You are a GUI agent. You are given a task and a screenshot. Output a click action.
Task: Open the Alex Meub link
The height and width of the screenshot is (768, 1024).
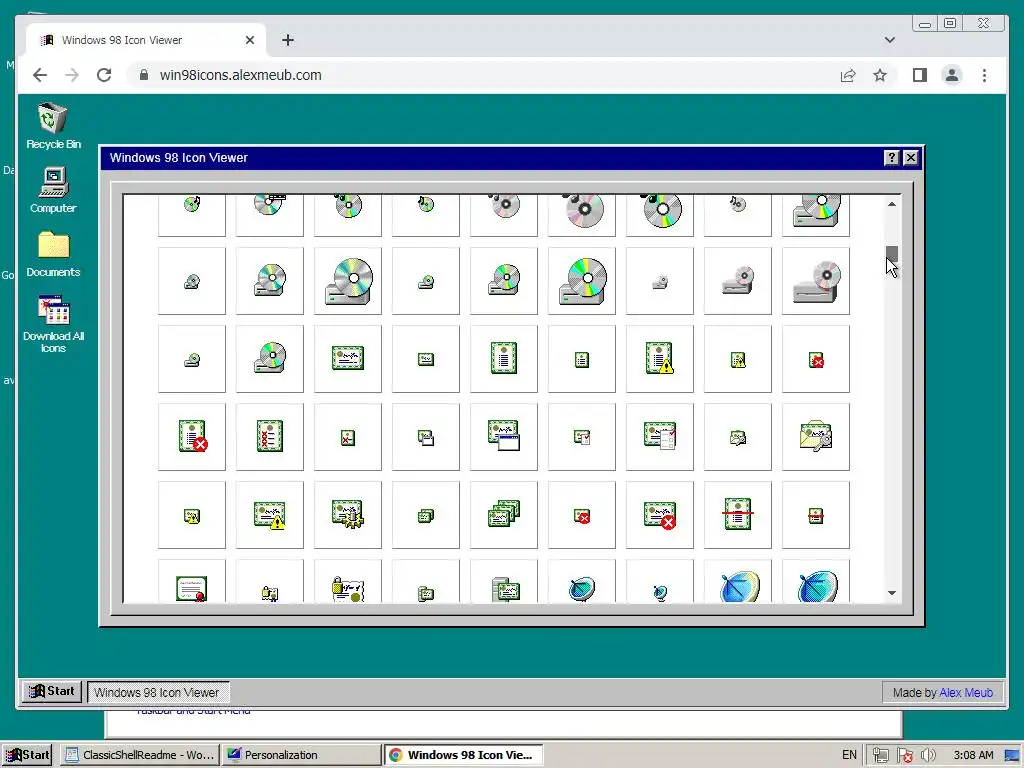point(966,692)
